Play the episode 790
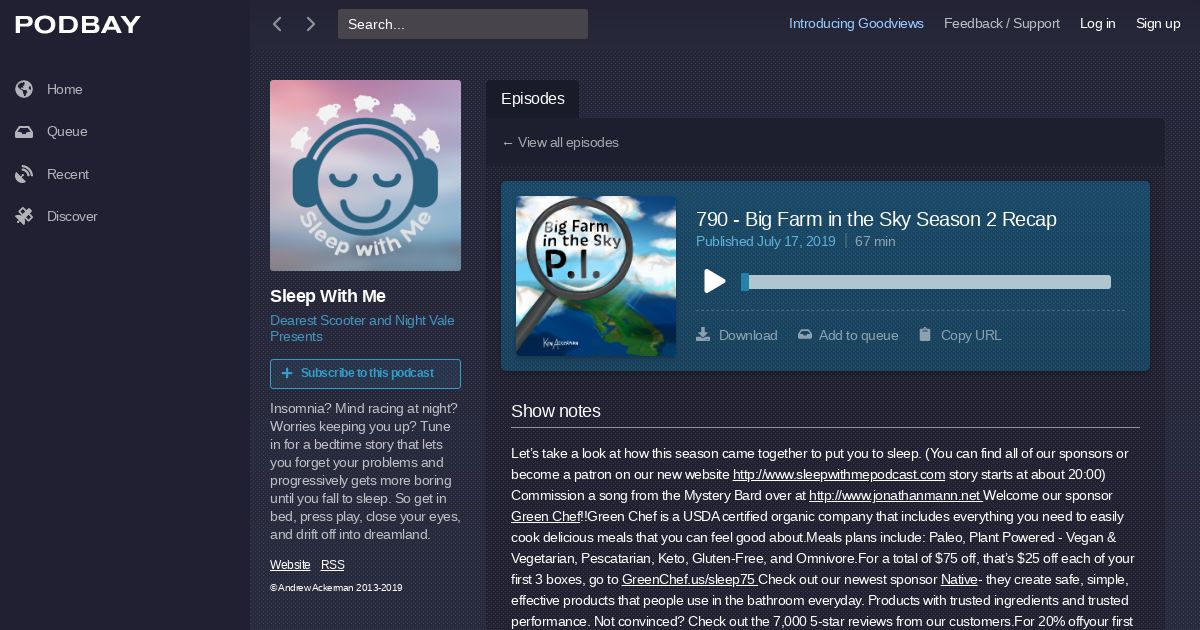1200x630 pixels. tap(714, 281)
